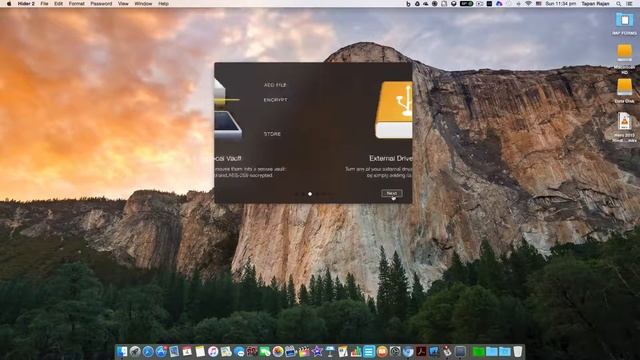640x360 pixels.
Task: Open Safari from the Dock
Action: click(148, 351)
